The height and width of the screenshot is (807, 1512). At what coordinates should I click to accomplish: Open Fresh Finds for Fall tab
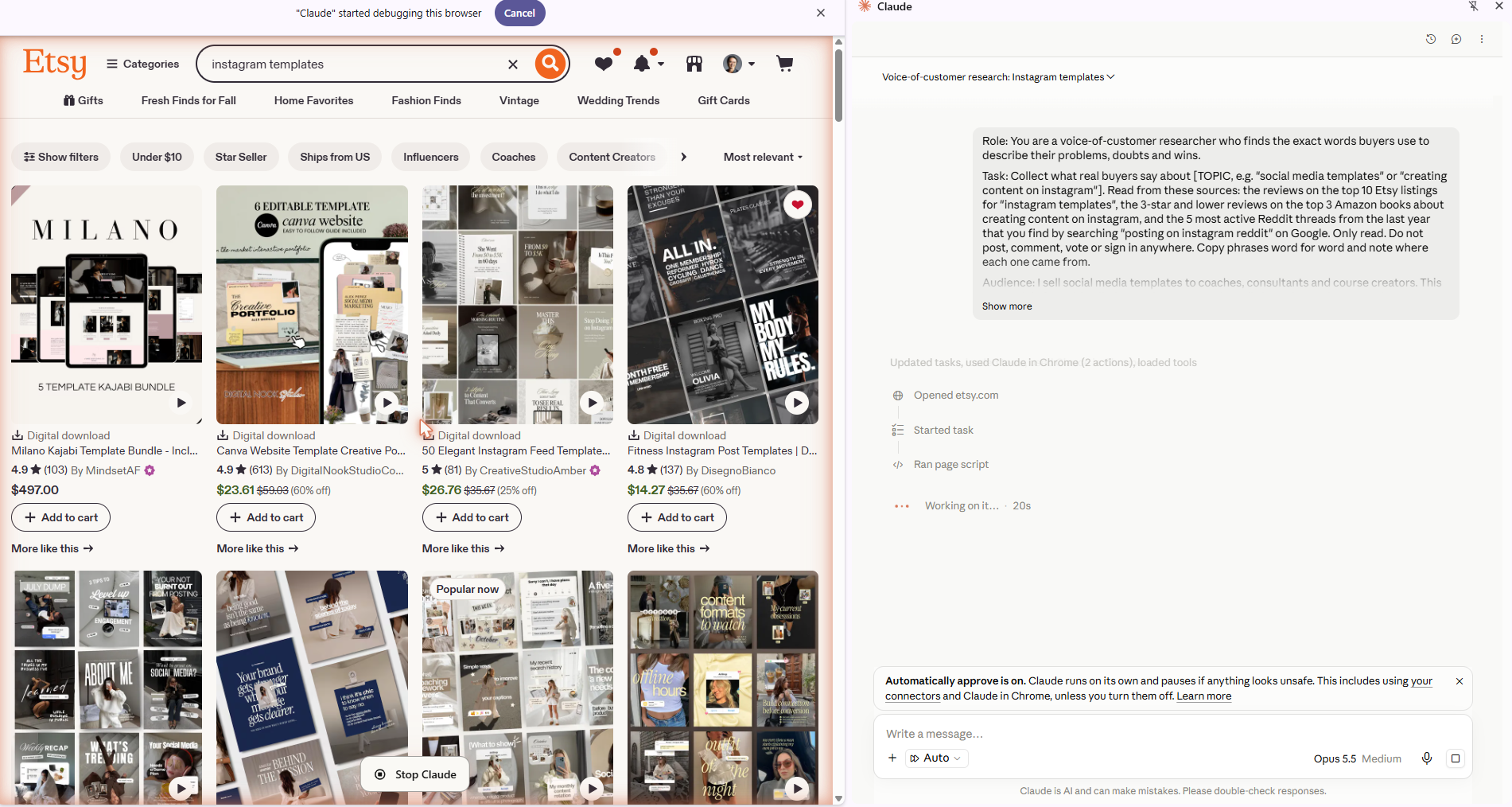click(x=189, y=100)
